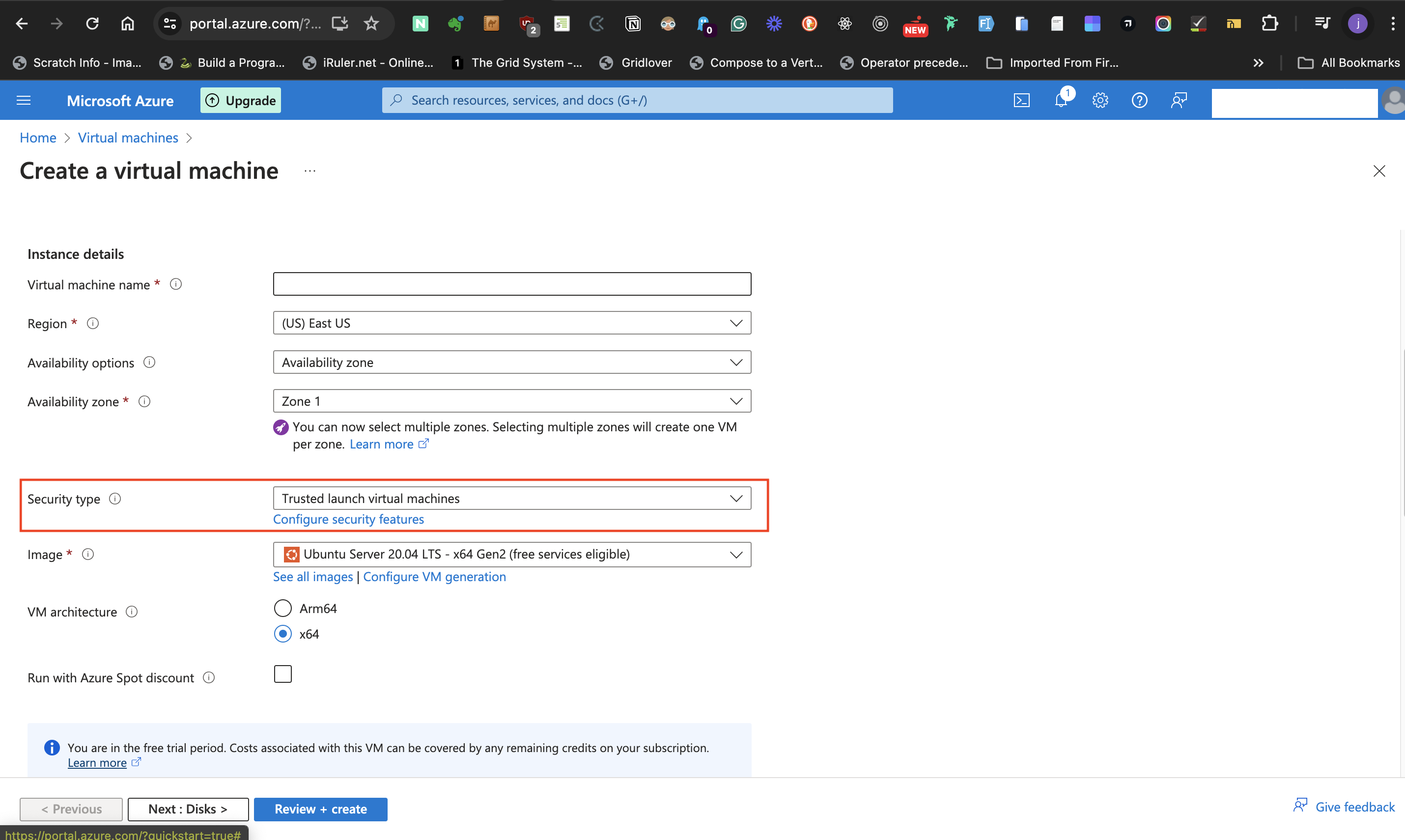Open portal settings gear icon
Image resolution: width=1405 pixels, height=840 pixels.
coord(1100,100)
